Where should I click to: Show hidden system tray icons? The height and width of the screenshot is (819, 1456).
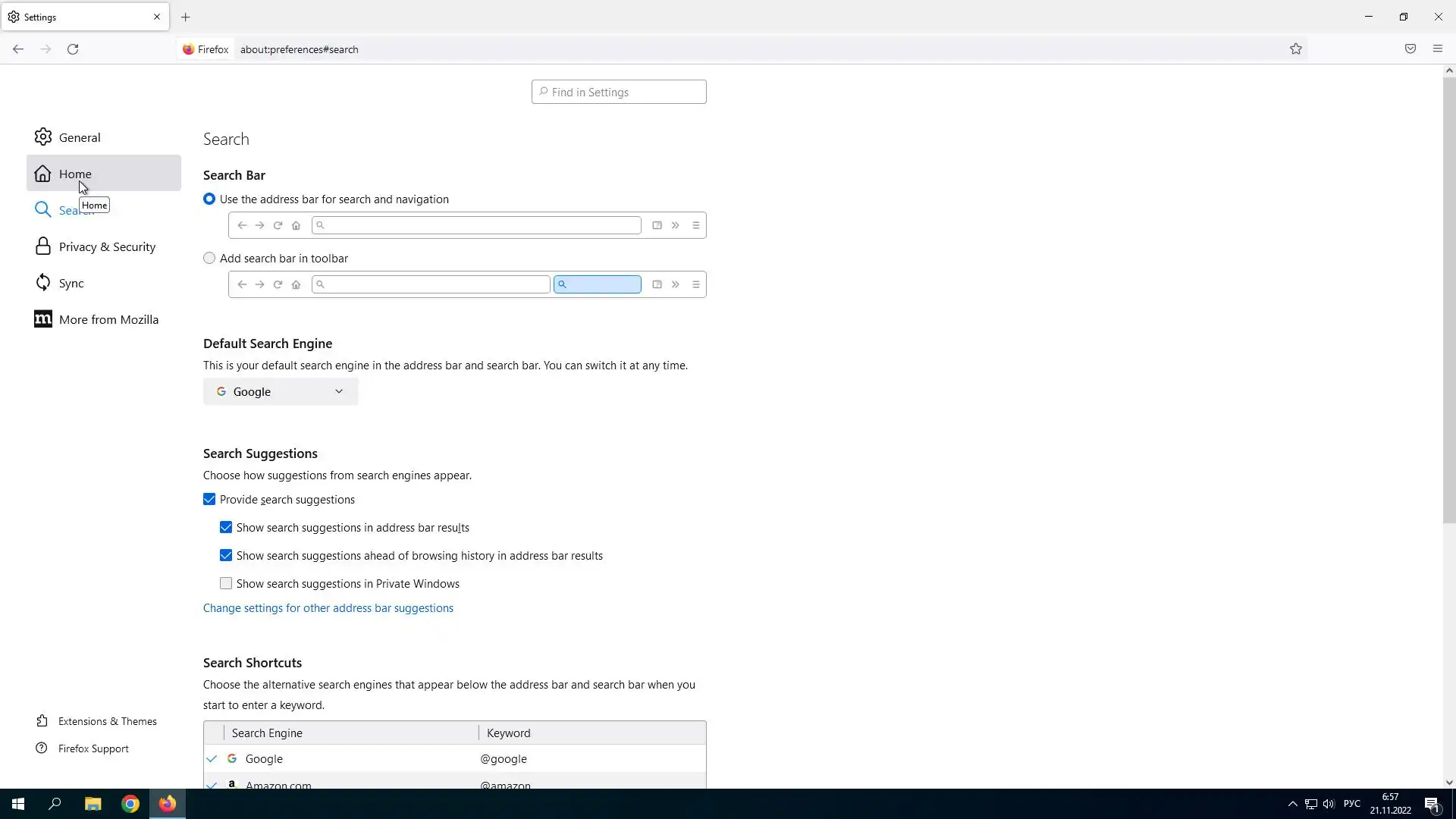[1292, 804]
